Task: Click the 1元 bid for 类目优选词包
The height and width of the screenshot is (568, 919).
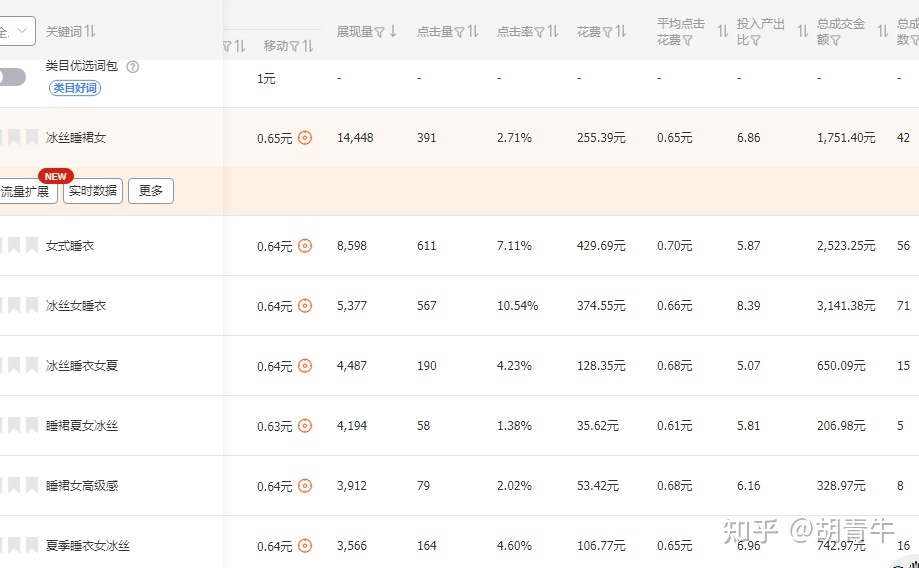Action: click(266, 79)
